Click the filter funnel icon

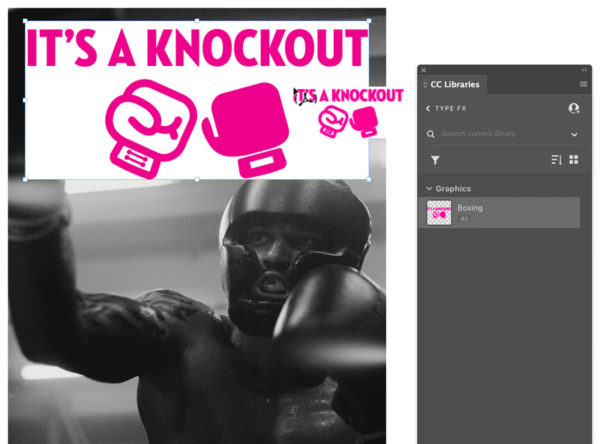(x=435, y=160)
